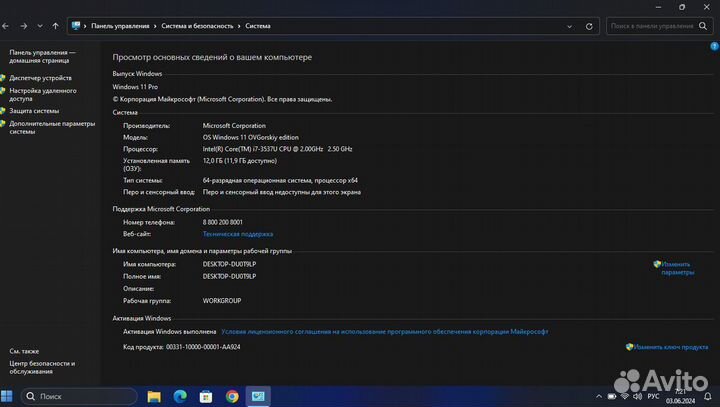This screenshot has height=407, width=720.
Task: Select 'Система' breadcrumb
Action: point(258,26)
